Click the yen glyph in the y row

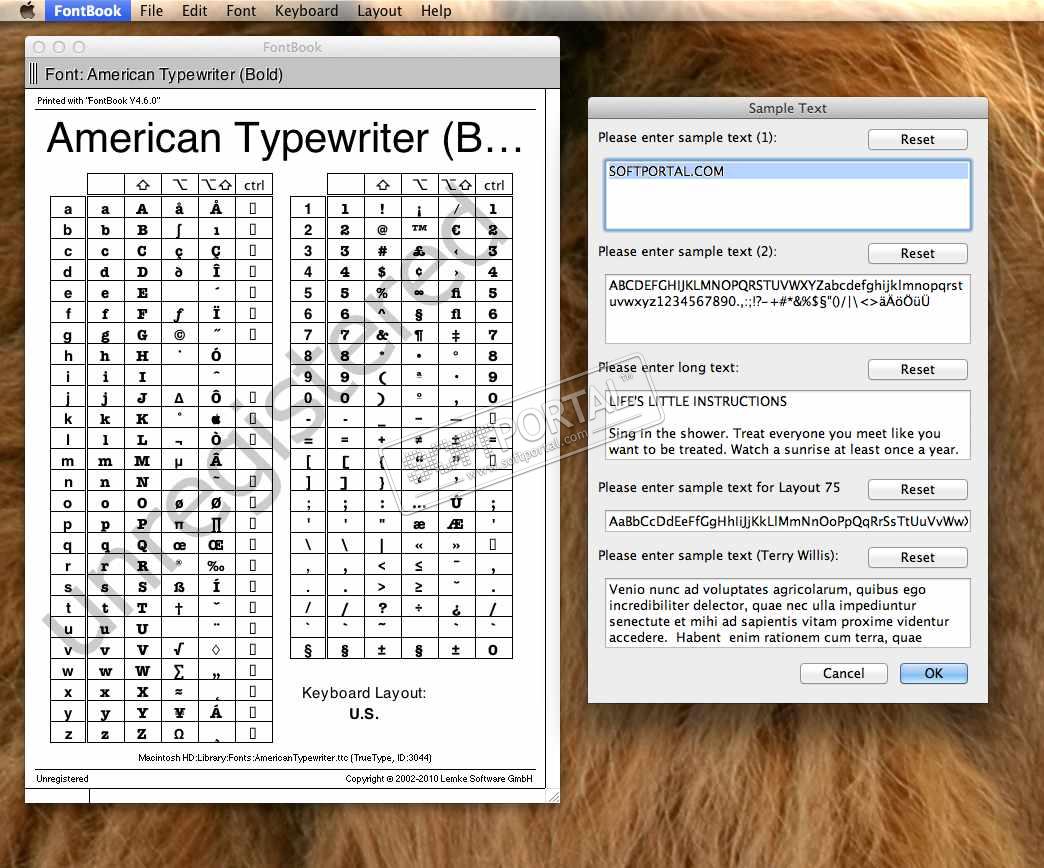coord(179,712)
